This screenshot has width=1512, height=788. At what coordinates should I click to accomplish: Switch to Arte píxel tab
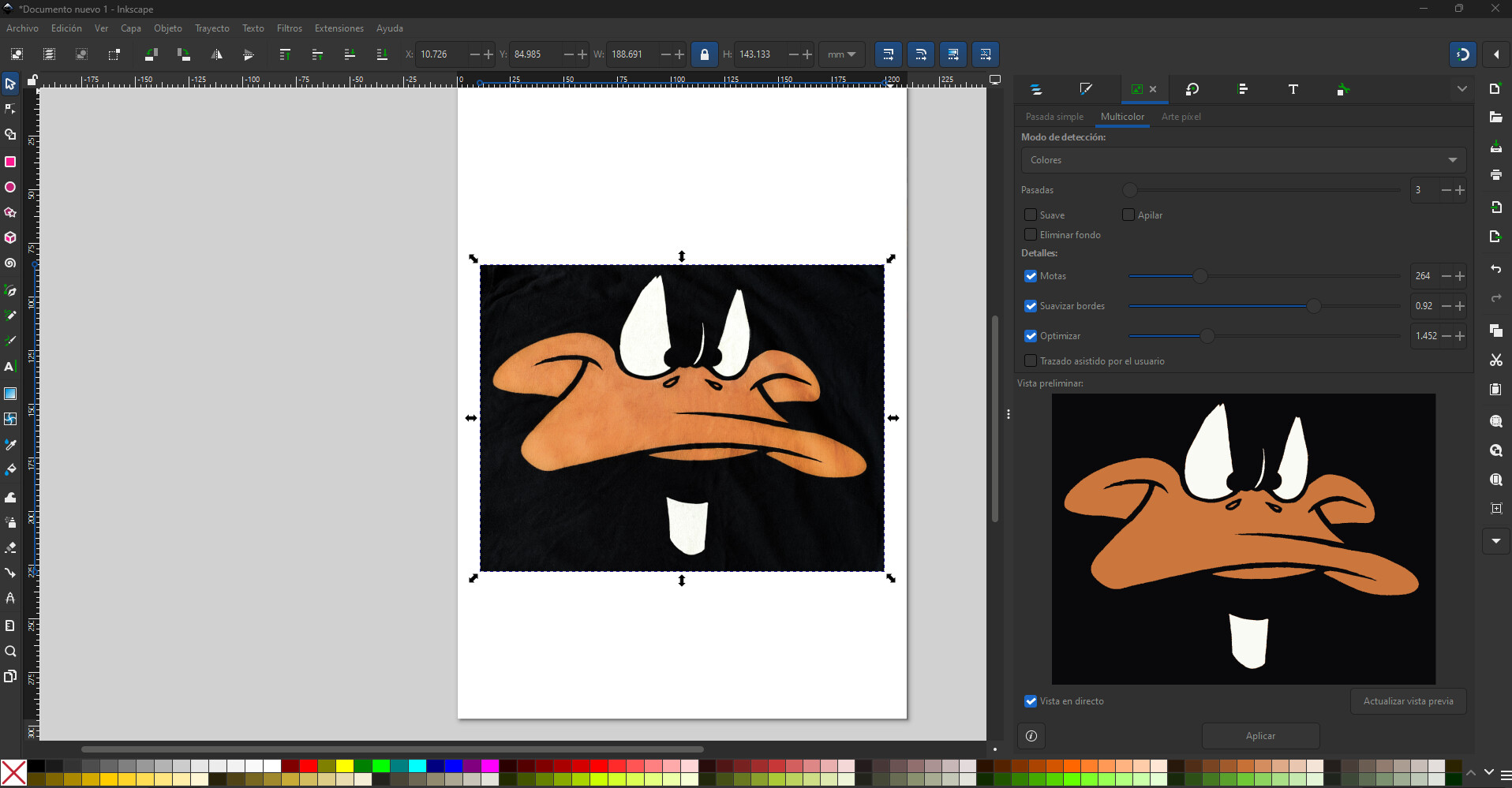tap(1181, 117)
